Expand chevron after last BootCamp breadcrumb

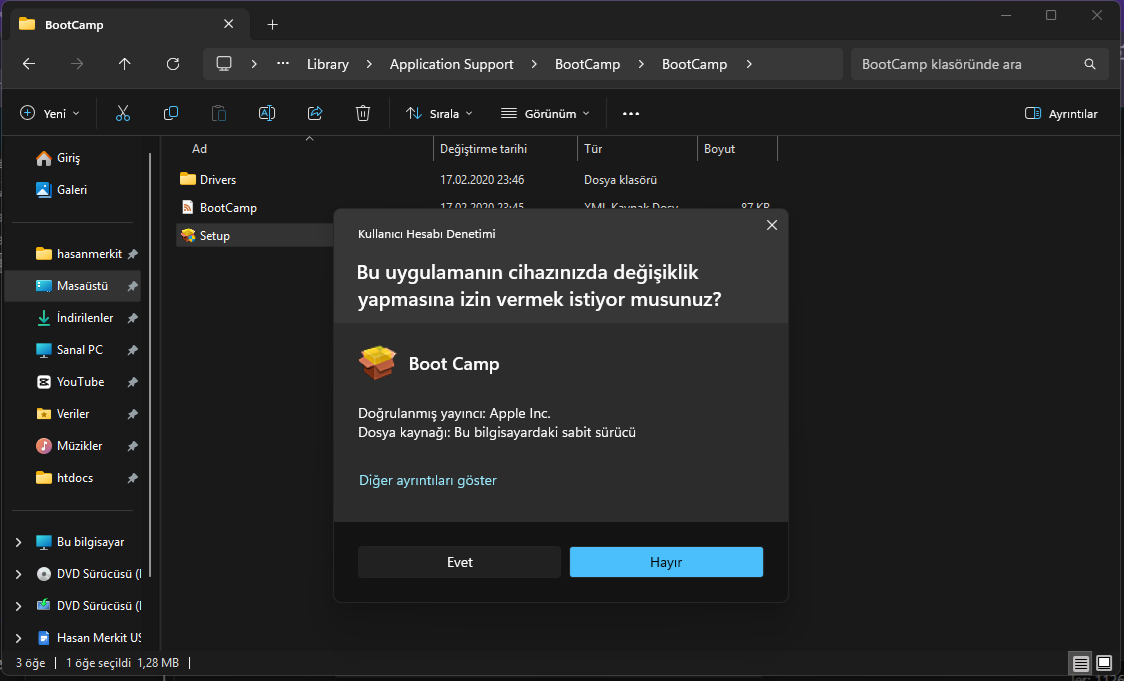[x=749, y=64]
